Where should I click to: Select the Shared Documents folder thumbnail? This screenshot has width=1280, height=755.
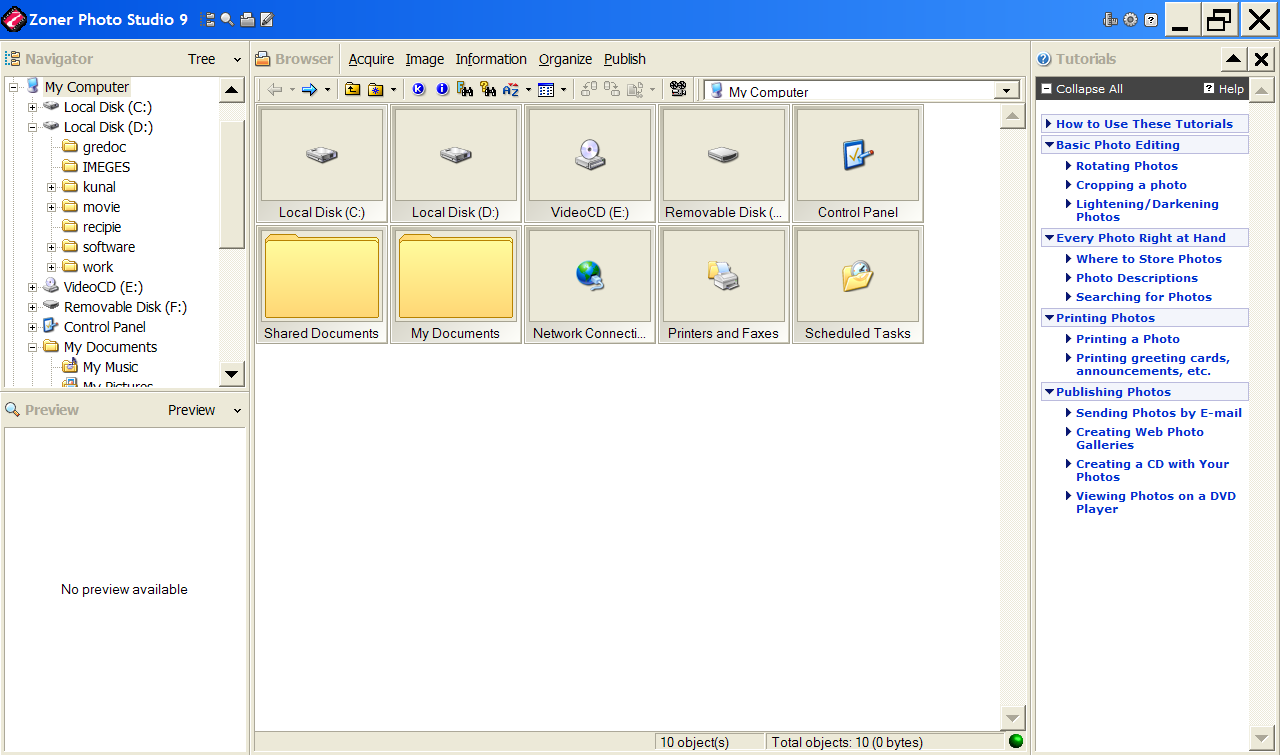coord(322,285)
